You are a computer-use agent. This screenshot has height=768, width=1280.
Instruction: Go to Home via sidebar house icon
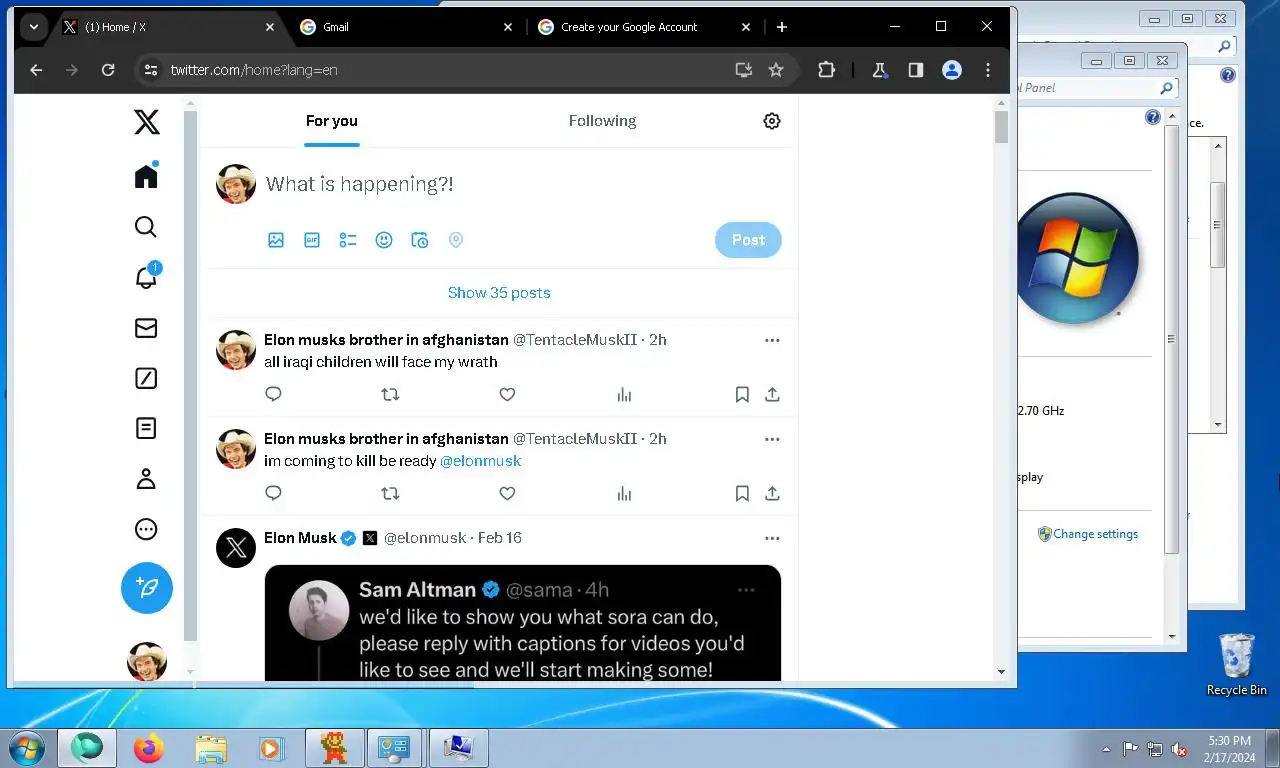click(146, 175)
